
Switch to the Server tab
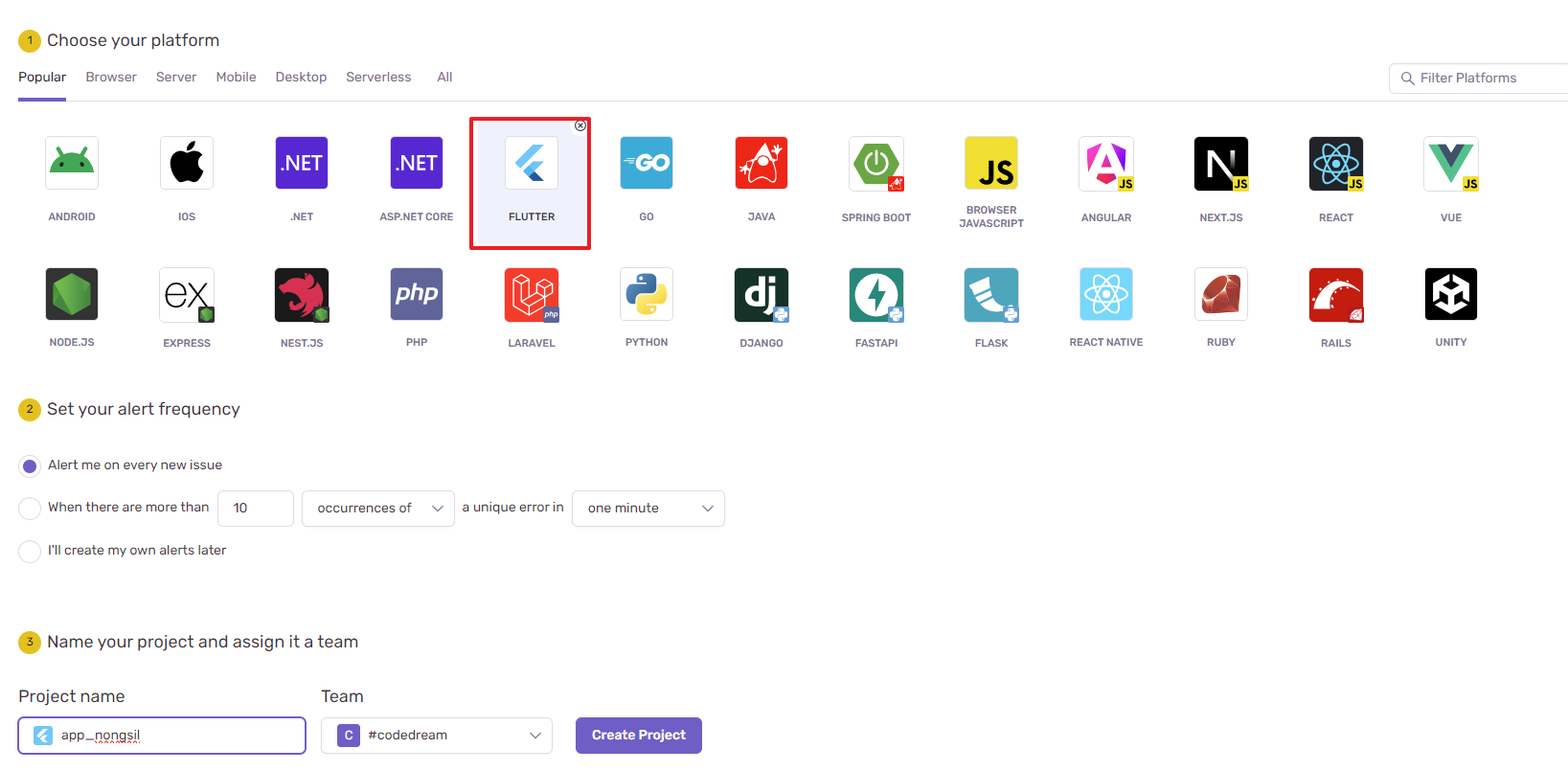[176, 78]
